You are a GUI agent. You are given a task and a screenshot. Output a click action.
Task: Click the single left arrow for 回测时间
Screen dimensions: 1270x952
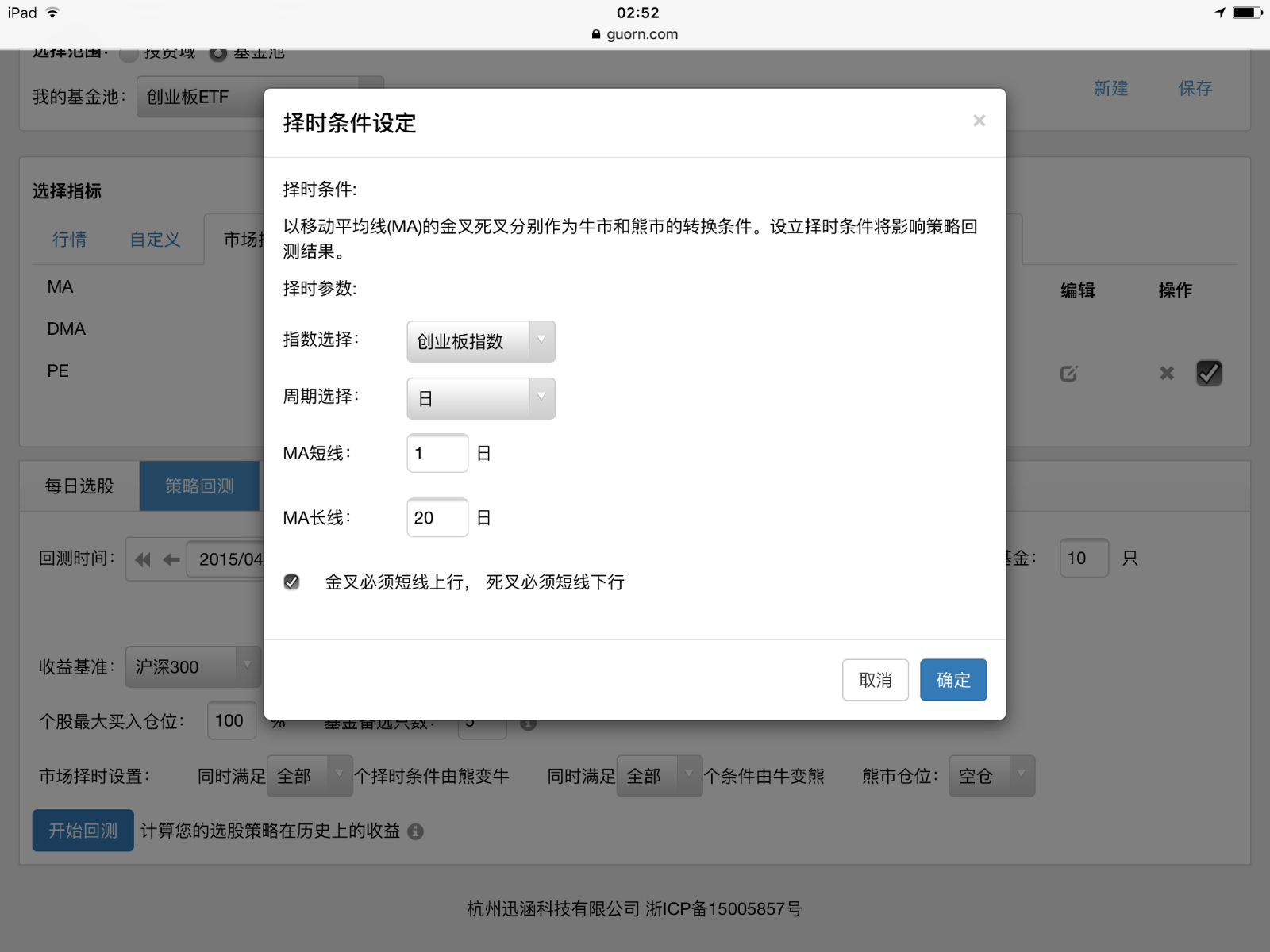[x=171, y=560]
